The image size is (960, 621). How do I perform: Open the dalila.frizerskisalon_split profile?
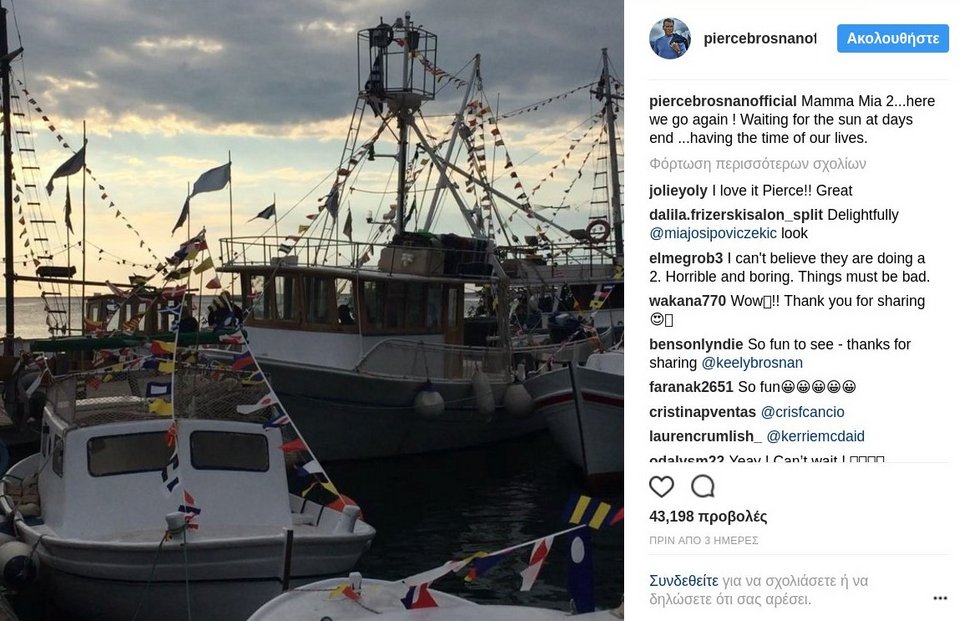(736, 215)
